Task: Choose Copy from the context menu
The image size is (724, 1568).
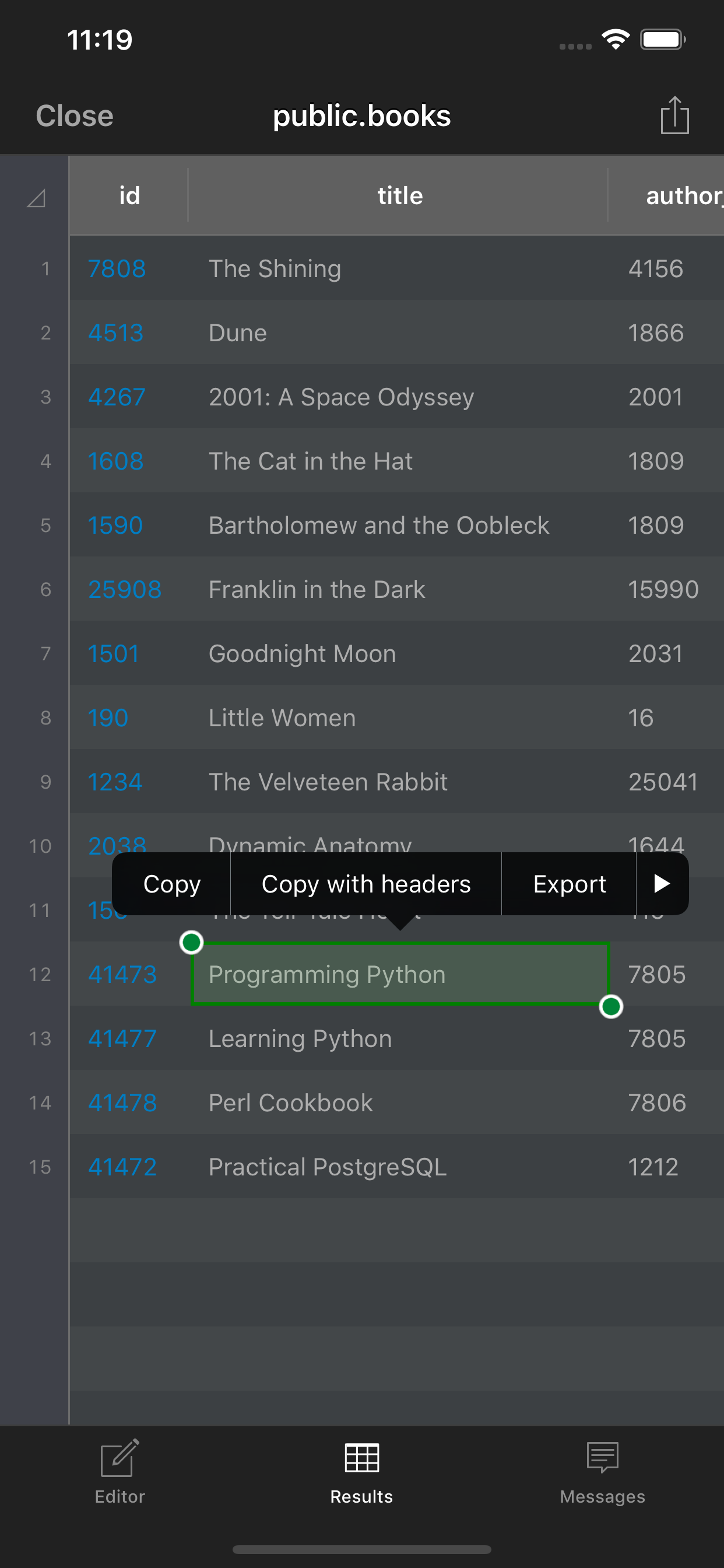Action: pyautogui.click(x=171, y=883)
